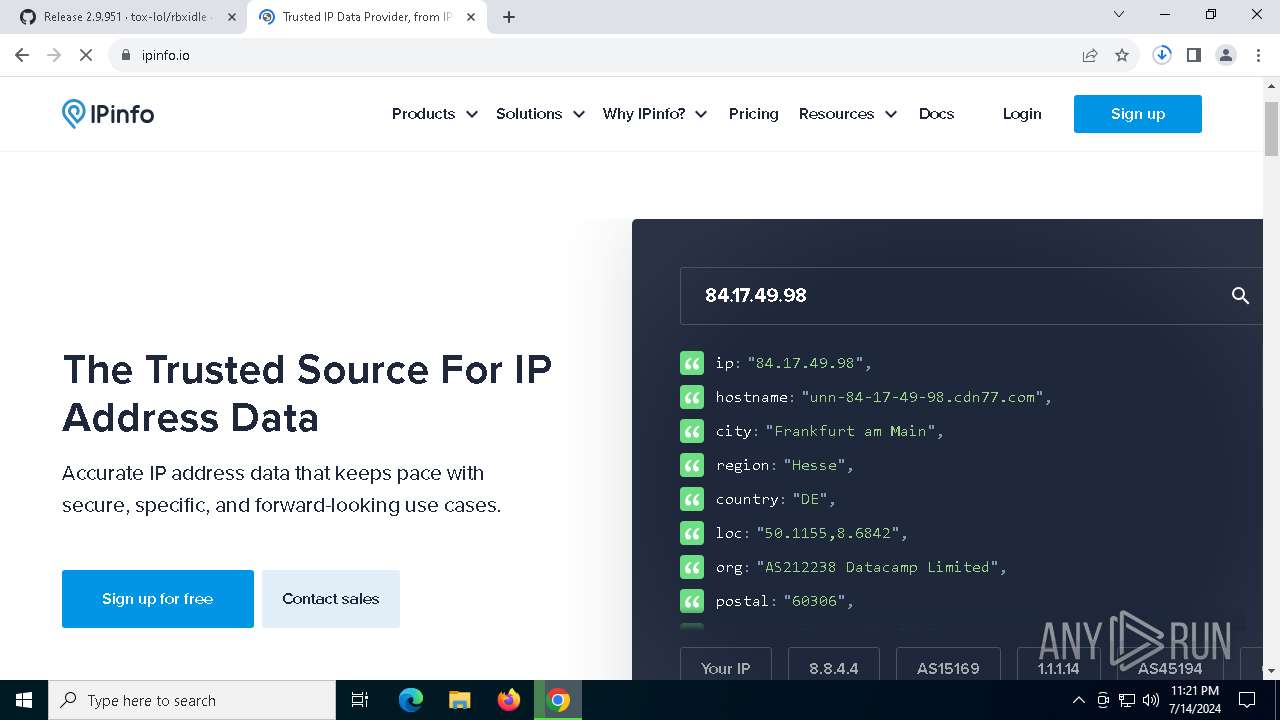Click the page vertical scrollbar thumb
The height and width of the screenshot is (720, 1280).
click(x=1271, y=128)
